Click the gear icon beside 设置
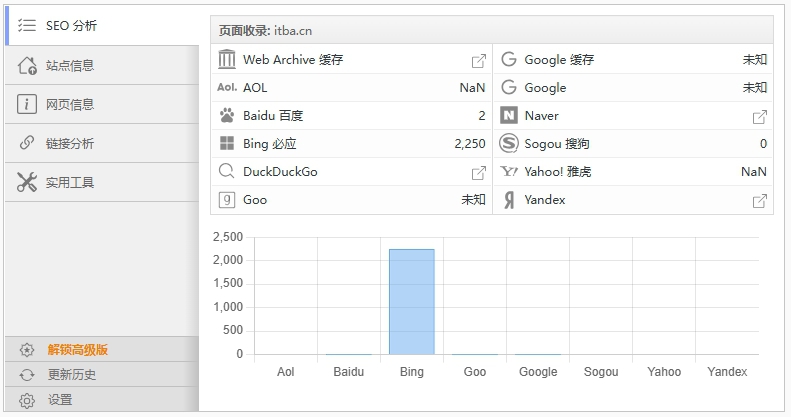Image resolution: width=791 pixels, height=417 pixels. tap(27, 400)
